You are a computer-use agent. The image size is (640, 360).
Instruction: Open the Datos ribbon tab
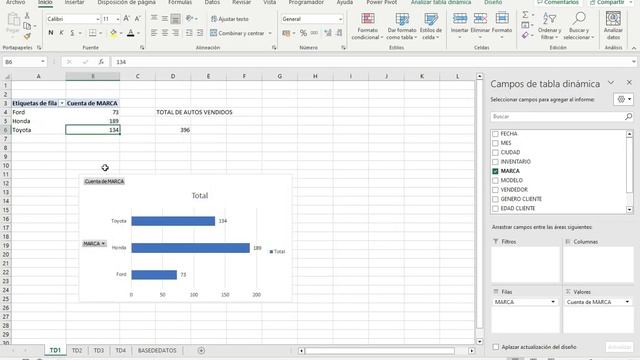point(212,2)
